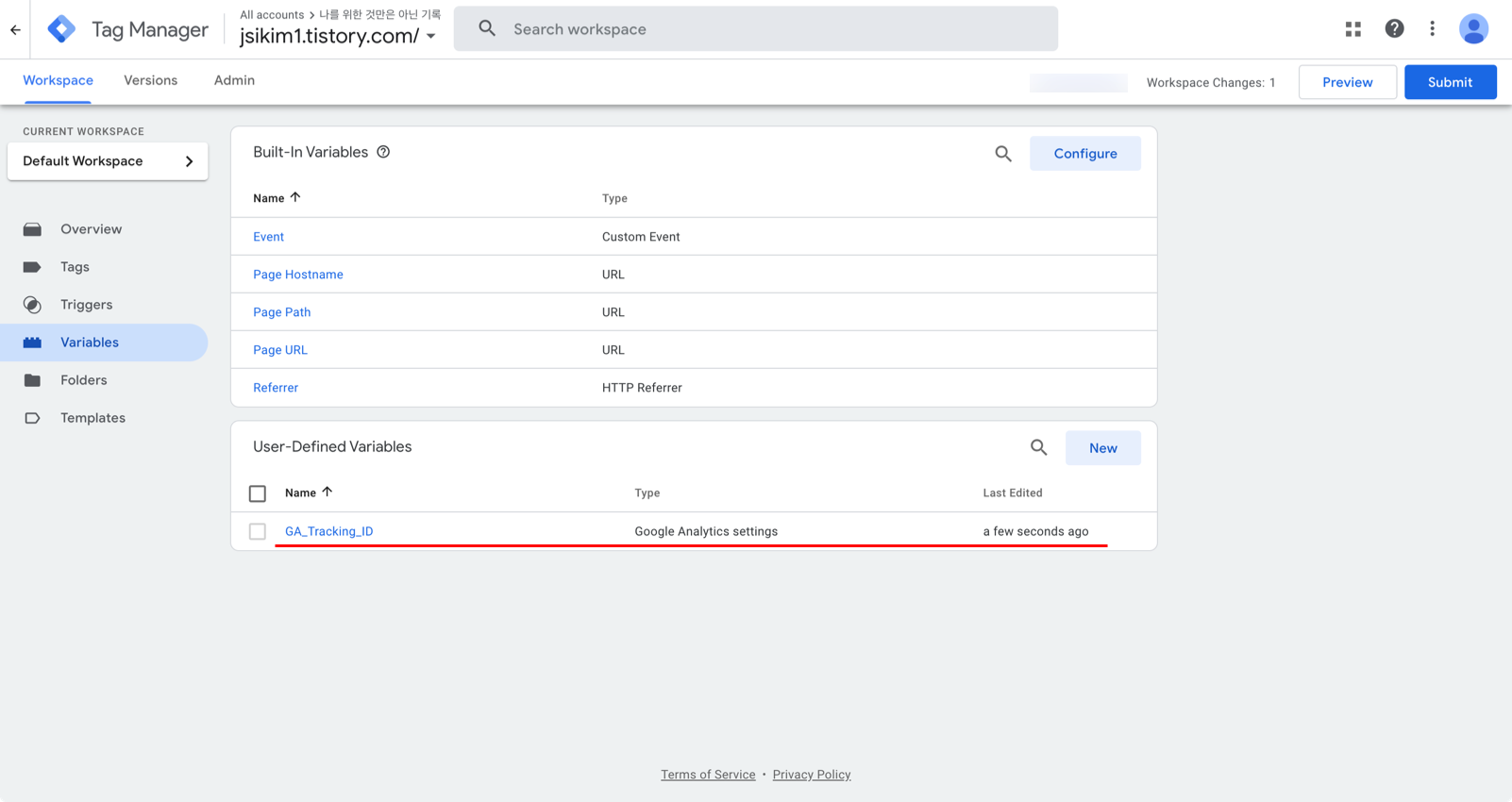
Task: Sort User-Defined Variables by Name arrow
Action: (x=328, y=492)
